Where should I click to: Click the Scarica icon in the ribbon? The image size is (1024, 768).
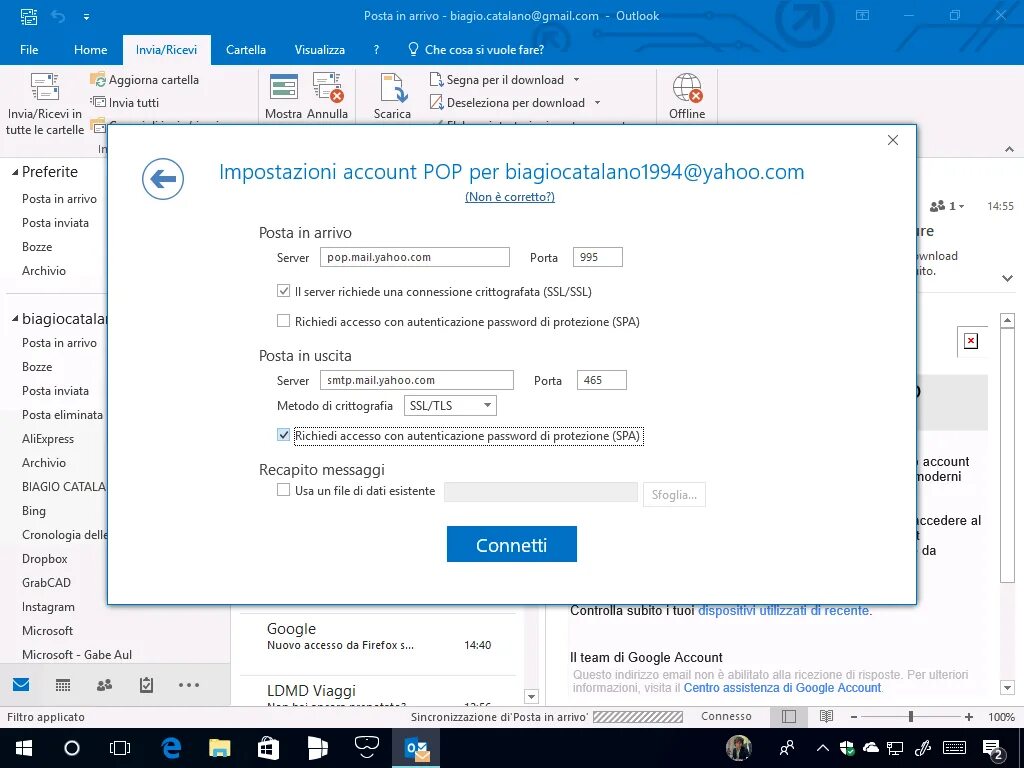coord(391,95)
